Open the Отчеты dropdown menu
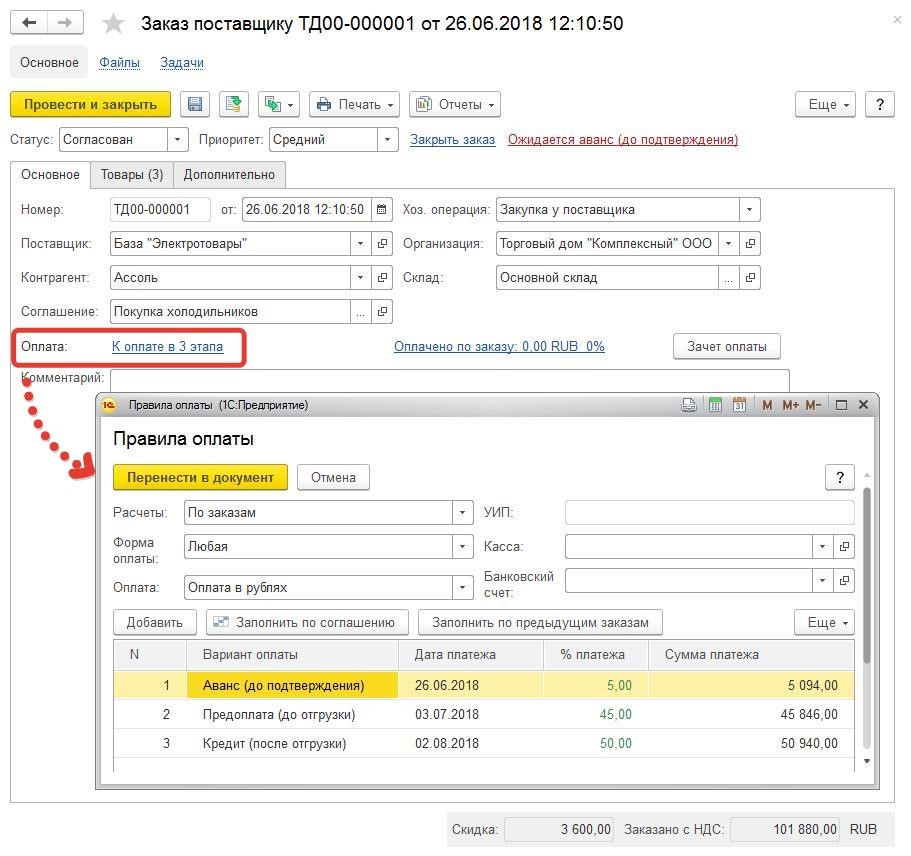 tap(455, 104)
